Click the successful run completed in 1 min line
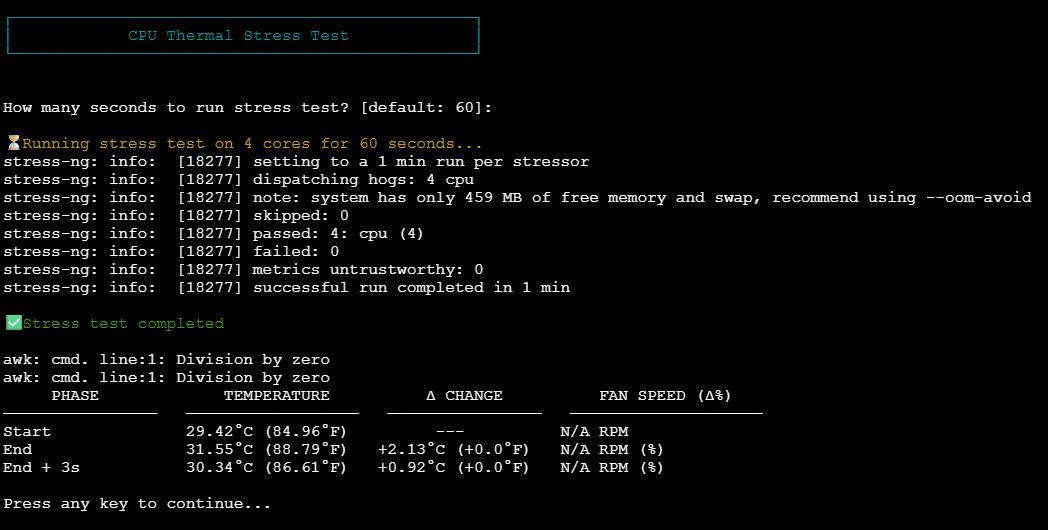Viewport: 1048px width, 530px height. pyautogui.click(x=410, y=287)
